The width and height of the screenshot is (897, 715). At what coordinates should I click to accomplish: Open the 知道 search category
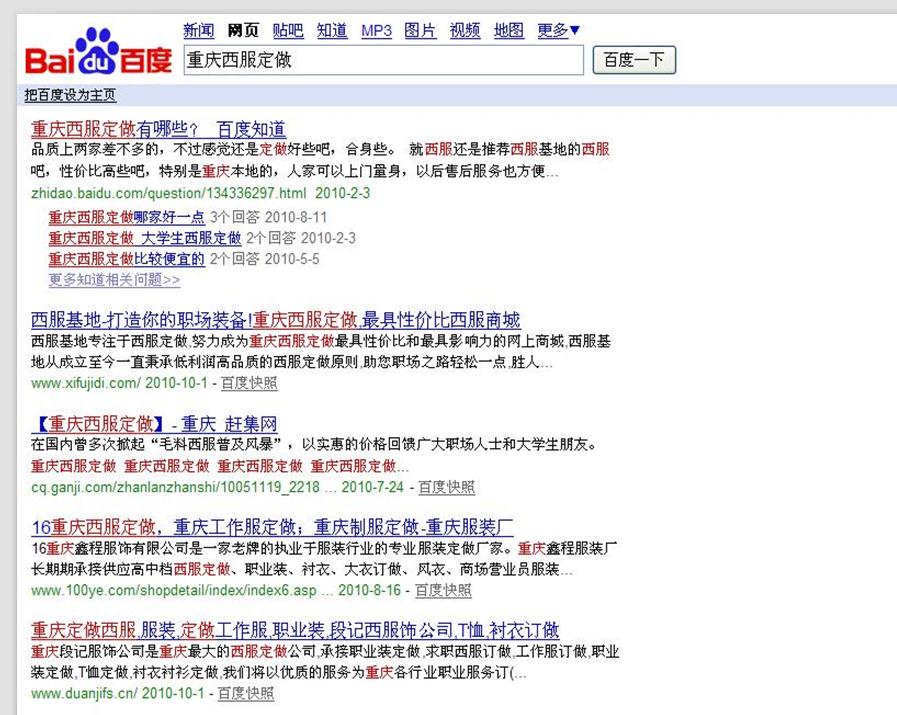332,30
